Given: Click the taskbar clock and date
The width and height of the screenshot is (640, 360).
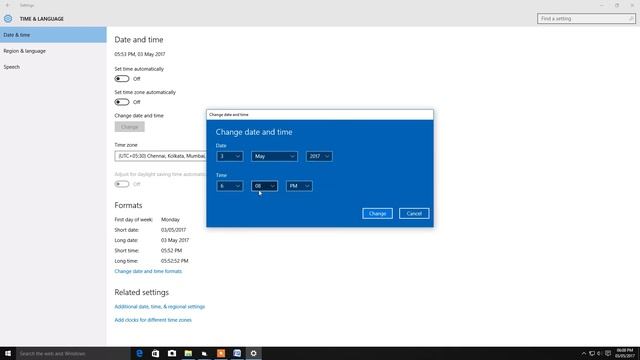Looking at the screenshot, I should click(625, 353).
